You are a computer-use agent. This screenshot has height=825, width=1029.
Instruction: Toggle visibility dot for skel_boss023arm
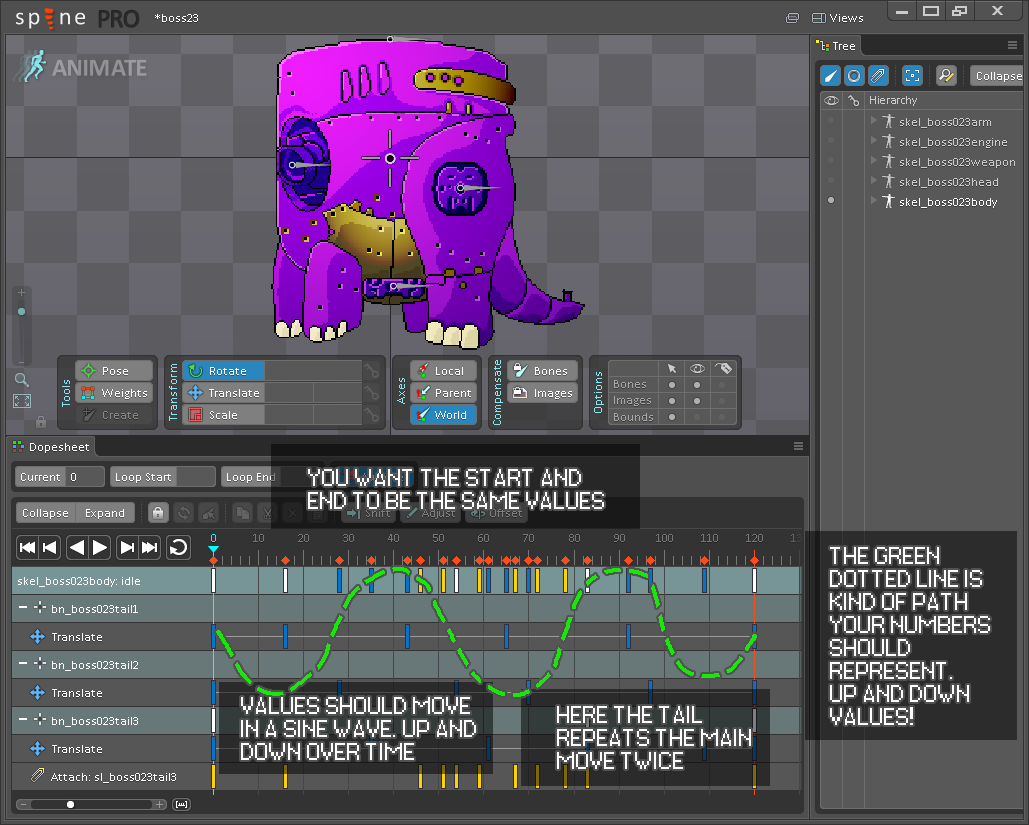[x=831, y=121]
